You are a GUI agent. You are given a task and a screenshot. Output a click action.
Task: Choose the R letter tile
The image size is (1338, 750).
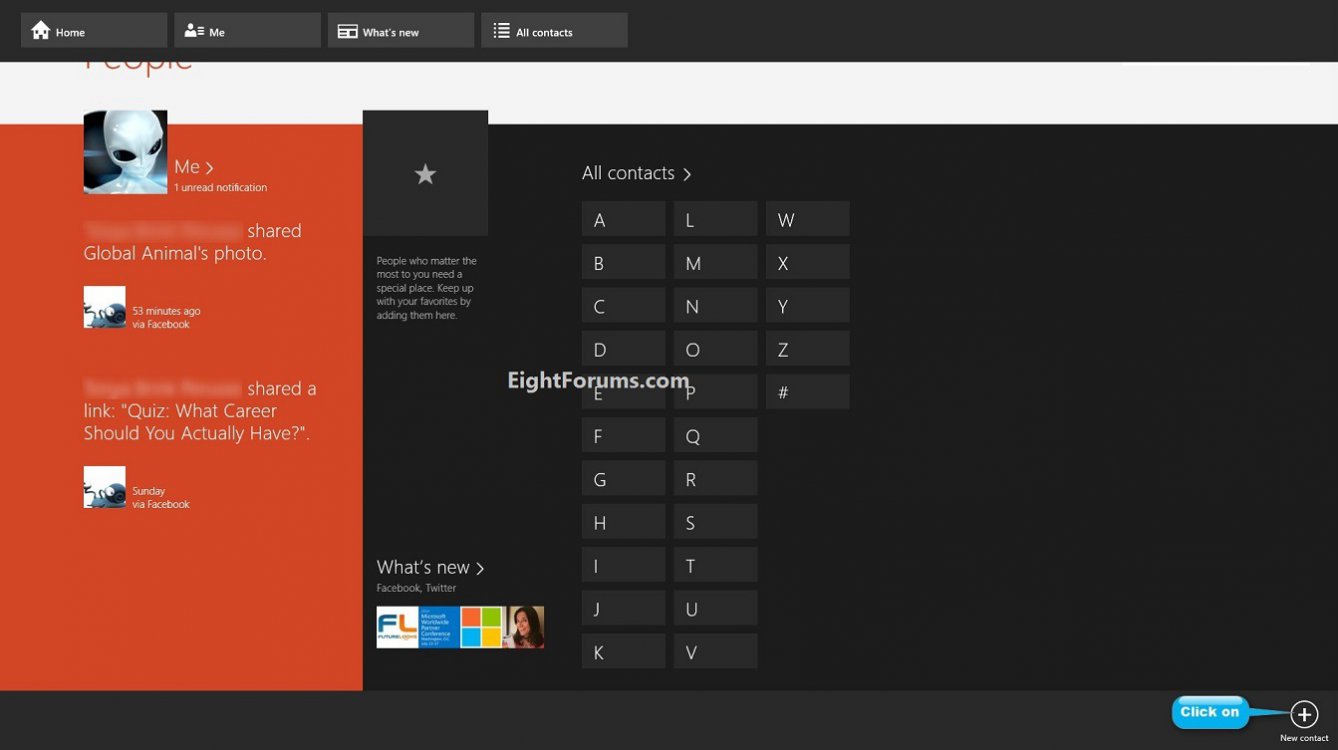coord(715,478)
